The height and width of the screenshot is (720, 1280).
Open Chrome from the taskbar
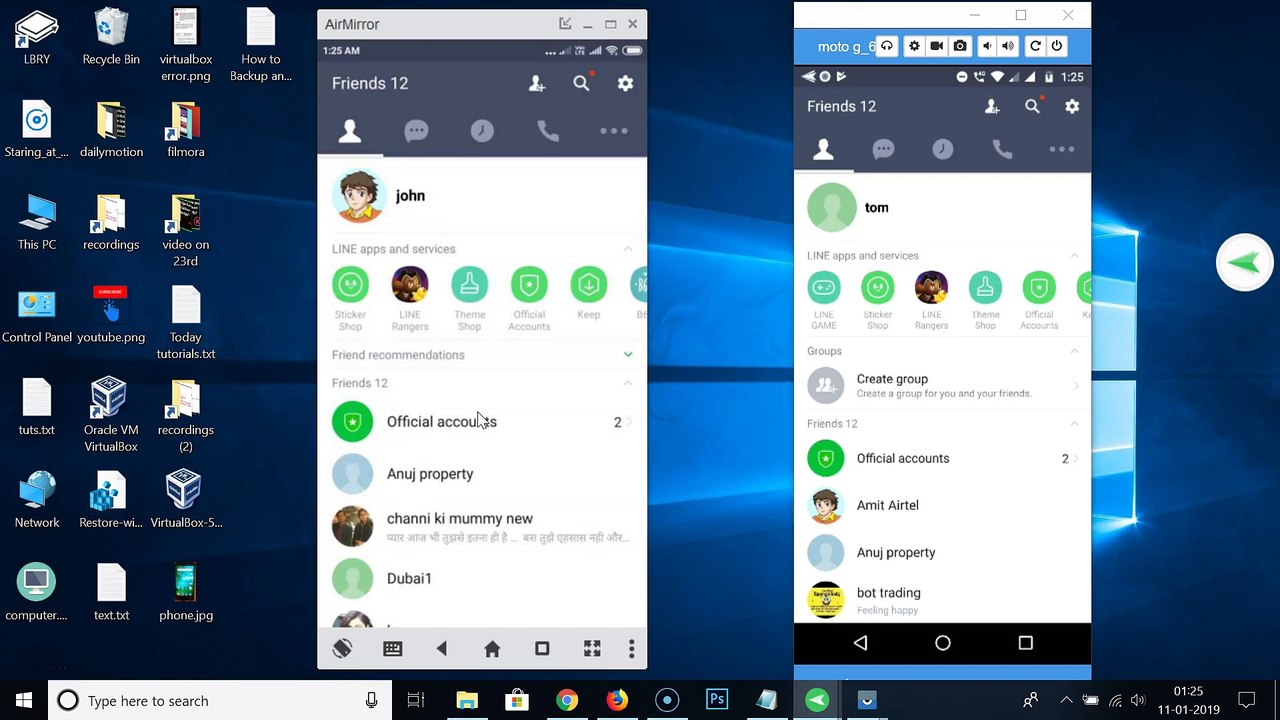click(567, 701)
